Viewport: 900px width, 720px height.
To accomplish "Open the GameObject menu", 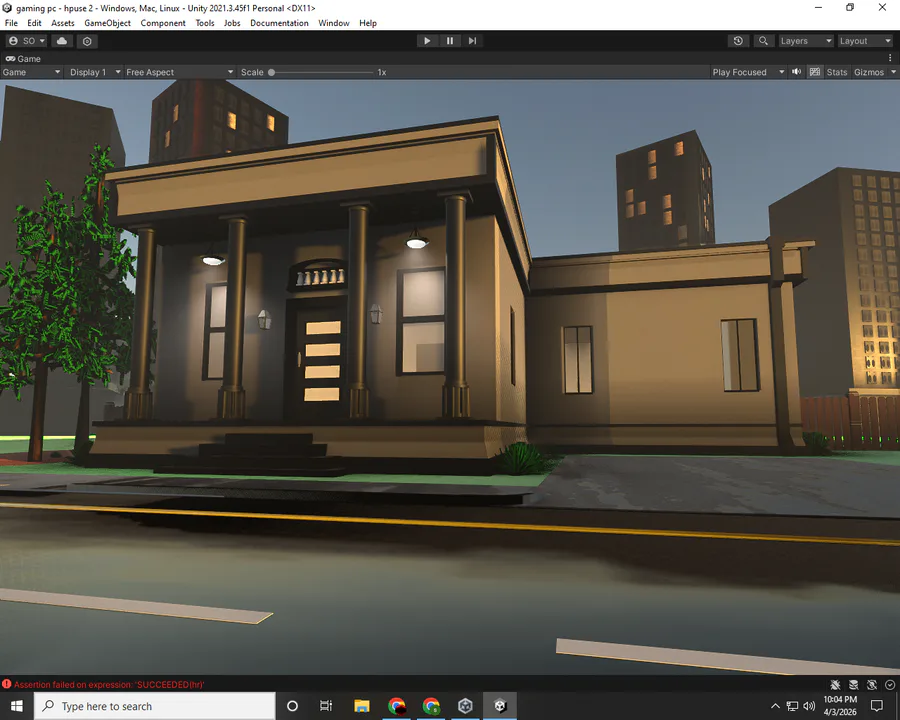I will coord(107,23).
